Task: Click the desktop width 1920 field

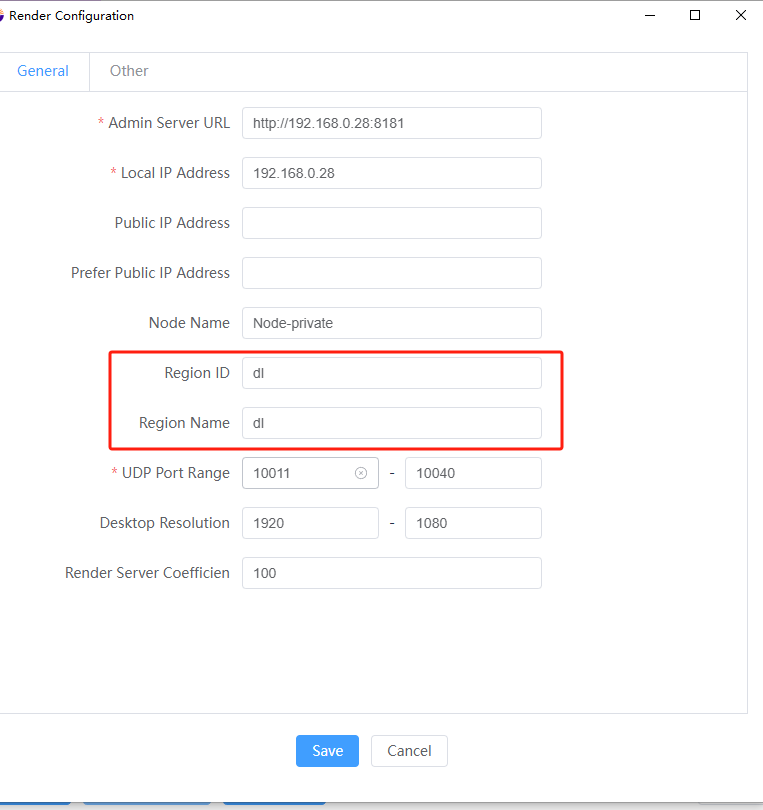Action: [310, 523]
